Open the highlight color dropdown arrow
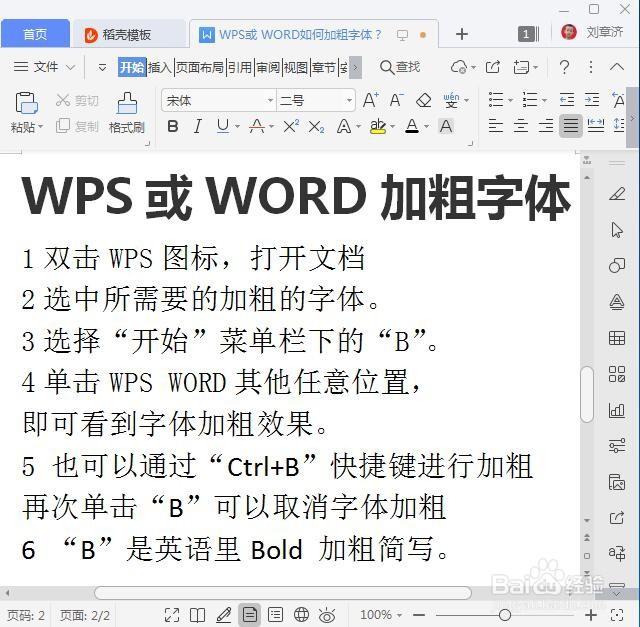Screen dimensions: 640x627 click(x=393, y=127)
